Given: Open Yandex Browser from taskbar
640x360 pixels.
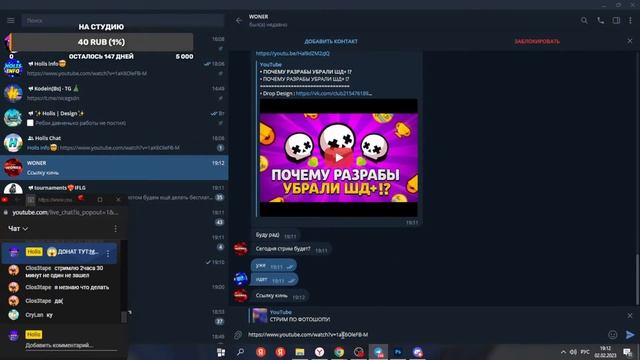Looking at the screenshot, I should tap(320, 352).
